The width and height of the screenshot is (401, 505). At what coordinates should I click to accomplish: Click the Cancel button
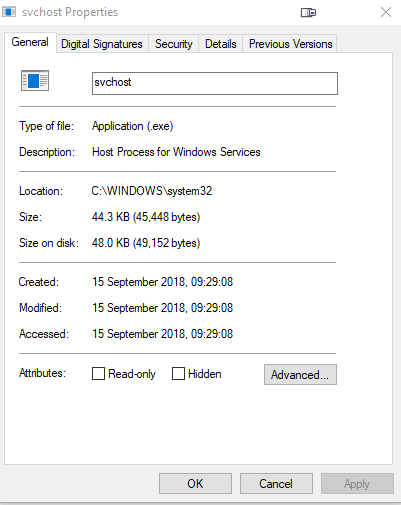click(276, 483)
